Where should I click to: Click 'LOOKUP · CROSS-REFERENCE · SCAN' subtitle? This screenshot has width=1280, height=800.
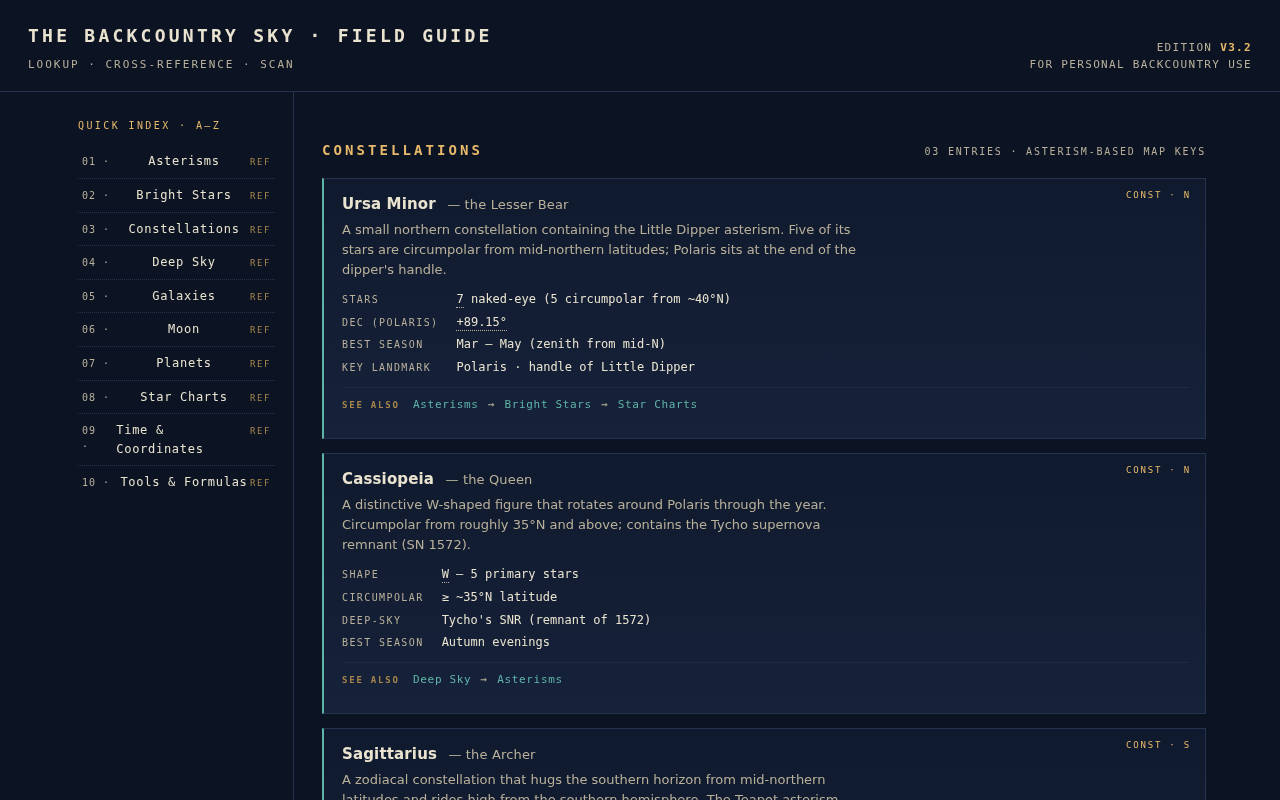[x=161, y=65]
